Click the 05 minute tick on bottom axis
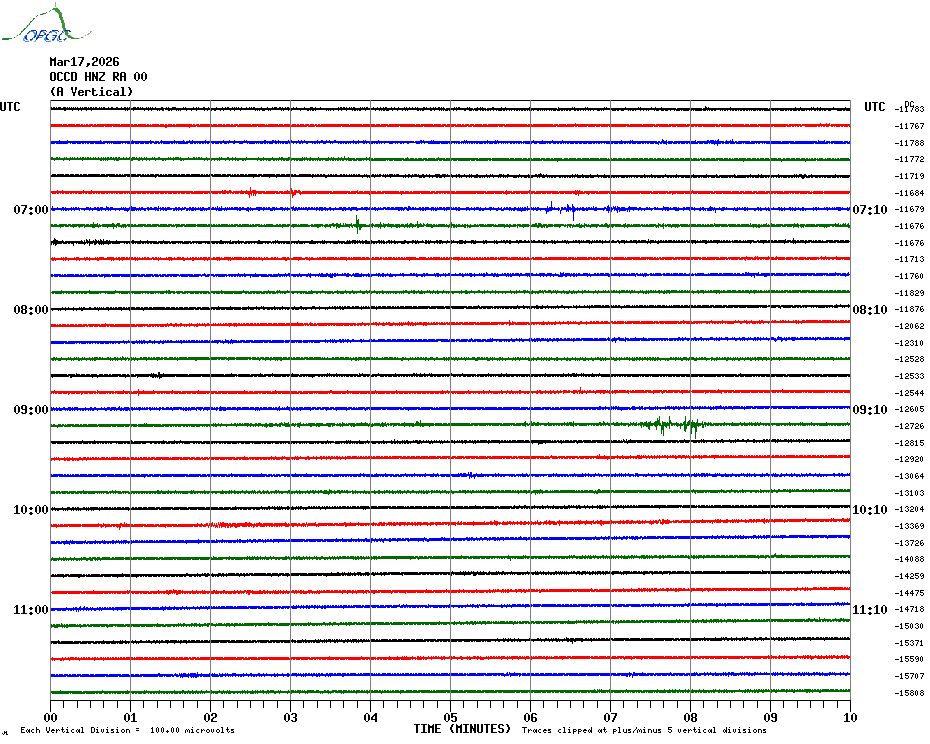The width and height of the screenshot is (930, 744). coord(450,717)
